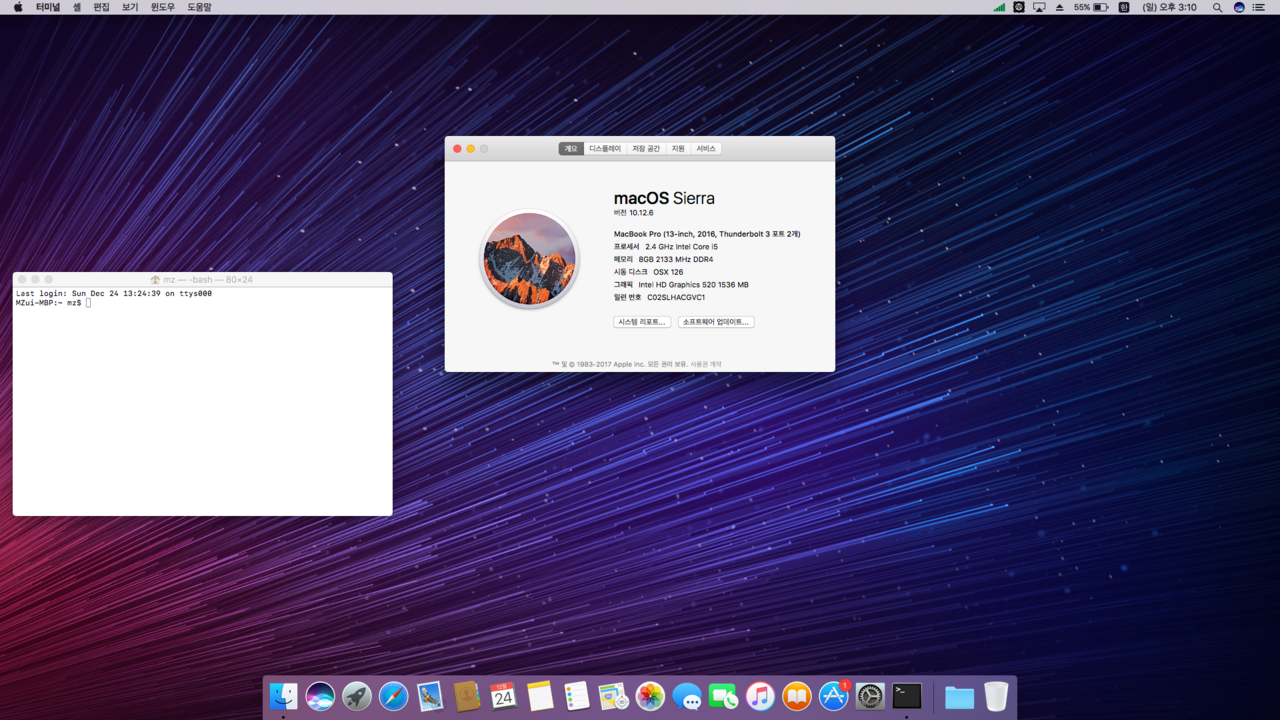Click the macOS Sierra heading
The image size is (1280, 720).
664,198
